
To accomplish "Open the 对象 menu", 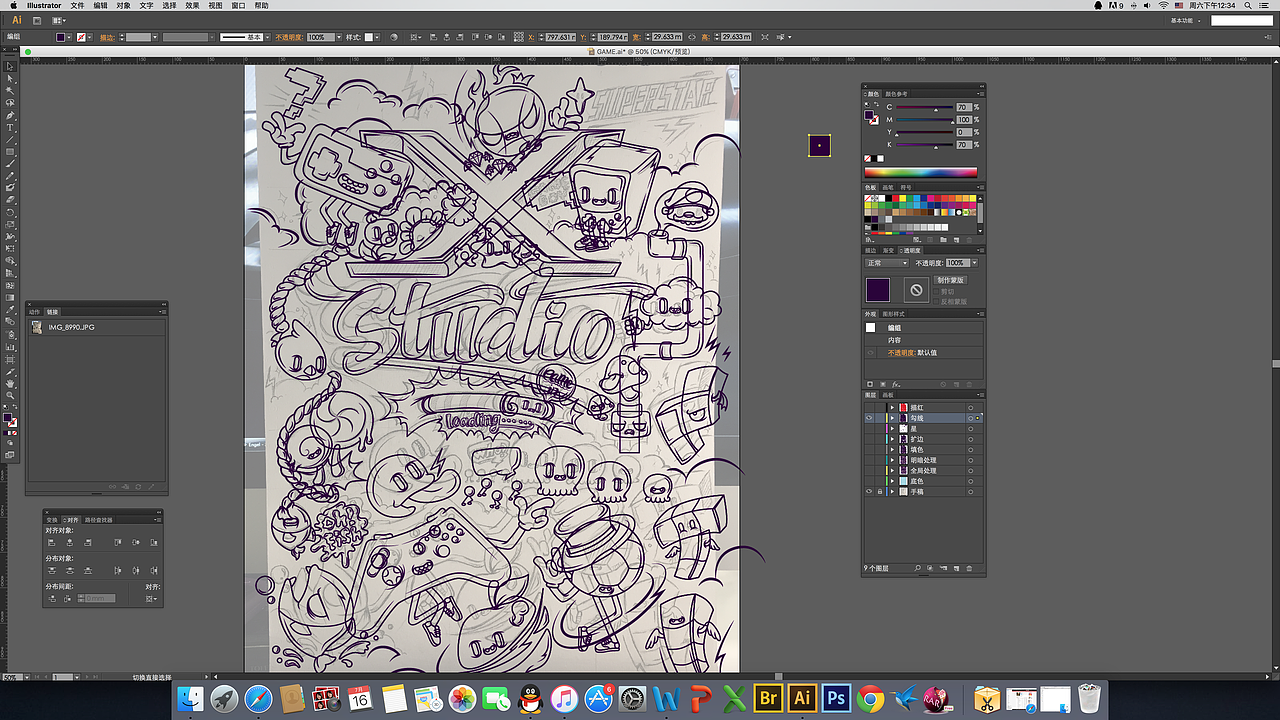I will [123, 5].
